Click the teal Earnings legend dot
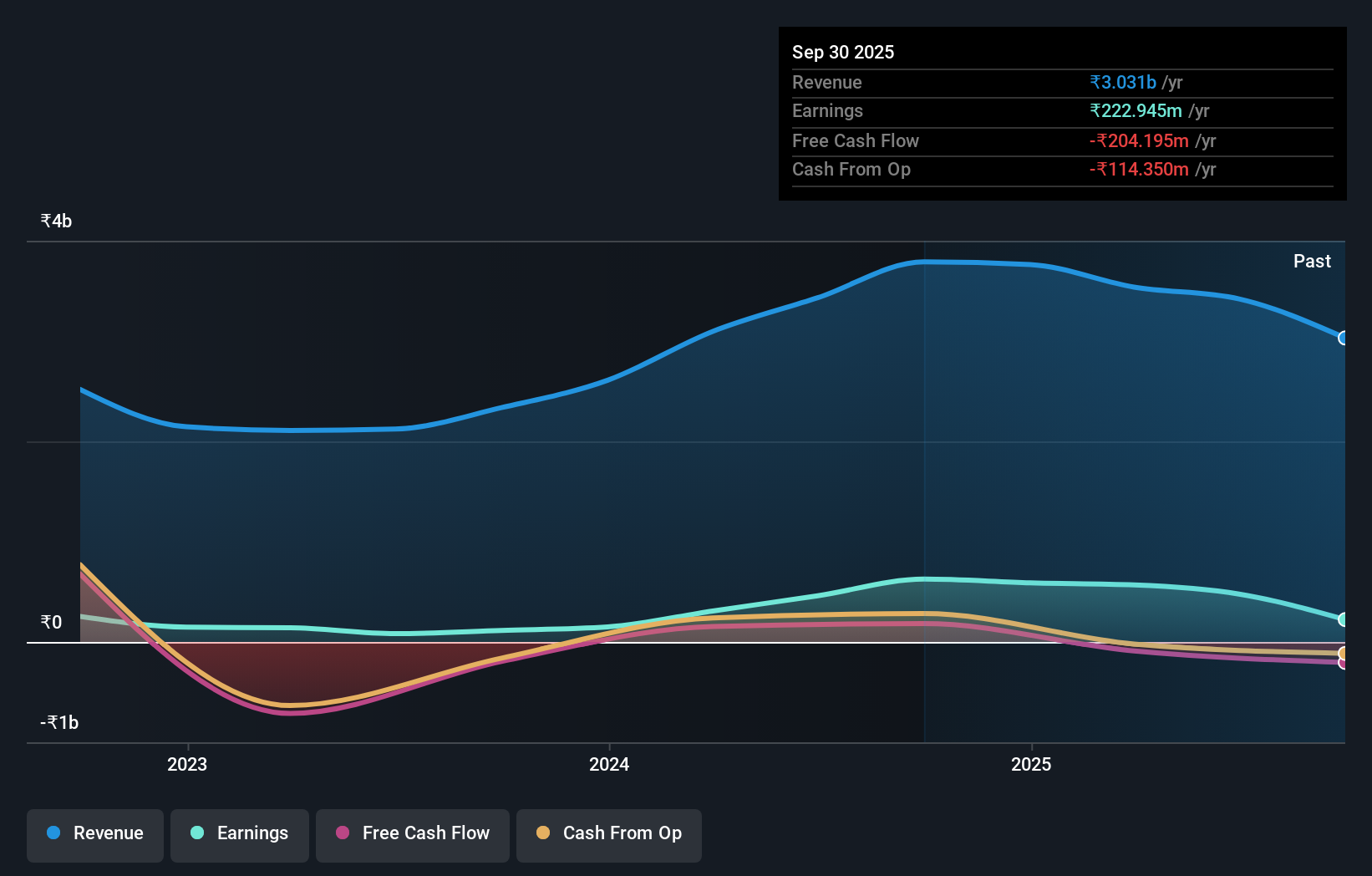Screen dimensions: 1372x876 pyautogui.click(x=196, y=833)
